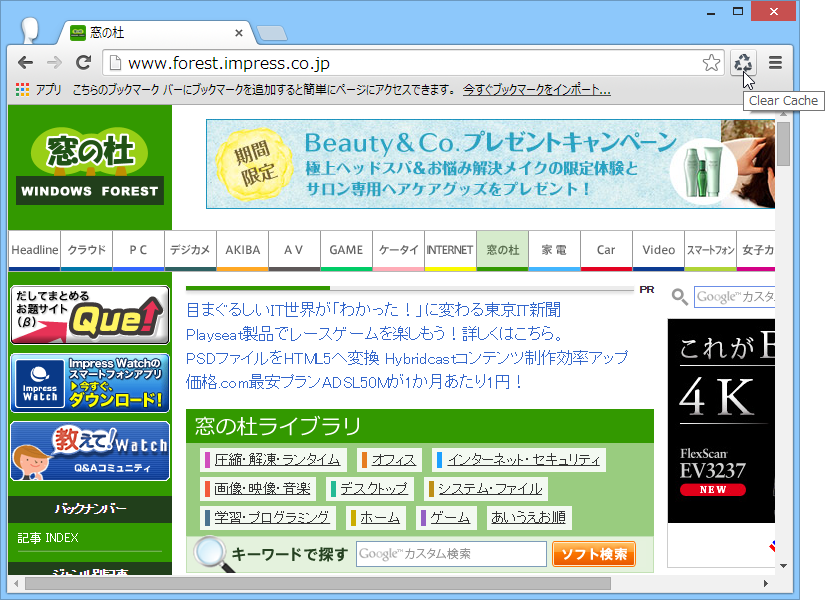Open the Clear Cache extension icon

tap(743, 62)
